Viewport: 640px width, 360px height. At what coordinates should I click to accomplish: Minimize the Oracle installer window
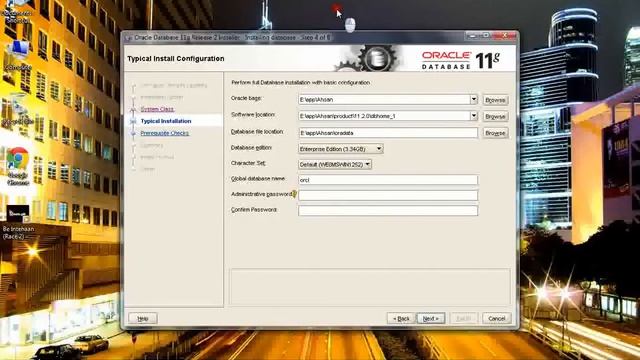472,36
